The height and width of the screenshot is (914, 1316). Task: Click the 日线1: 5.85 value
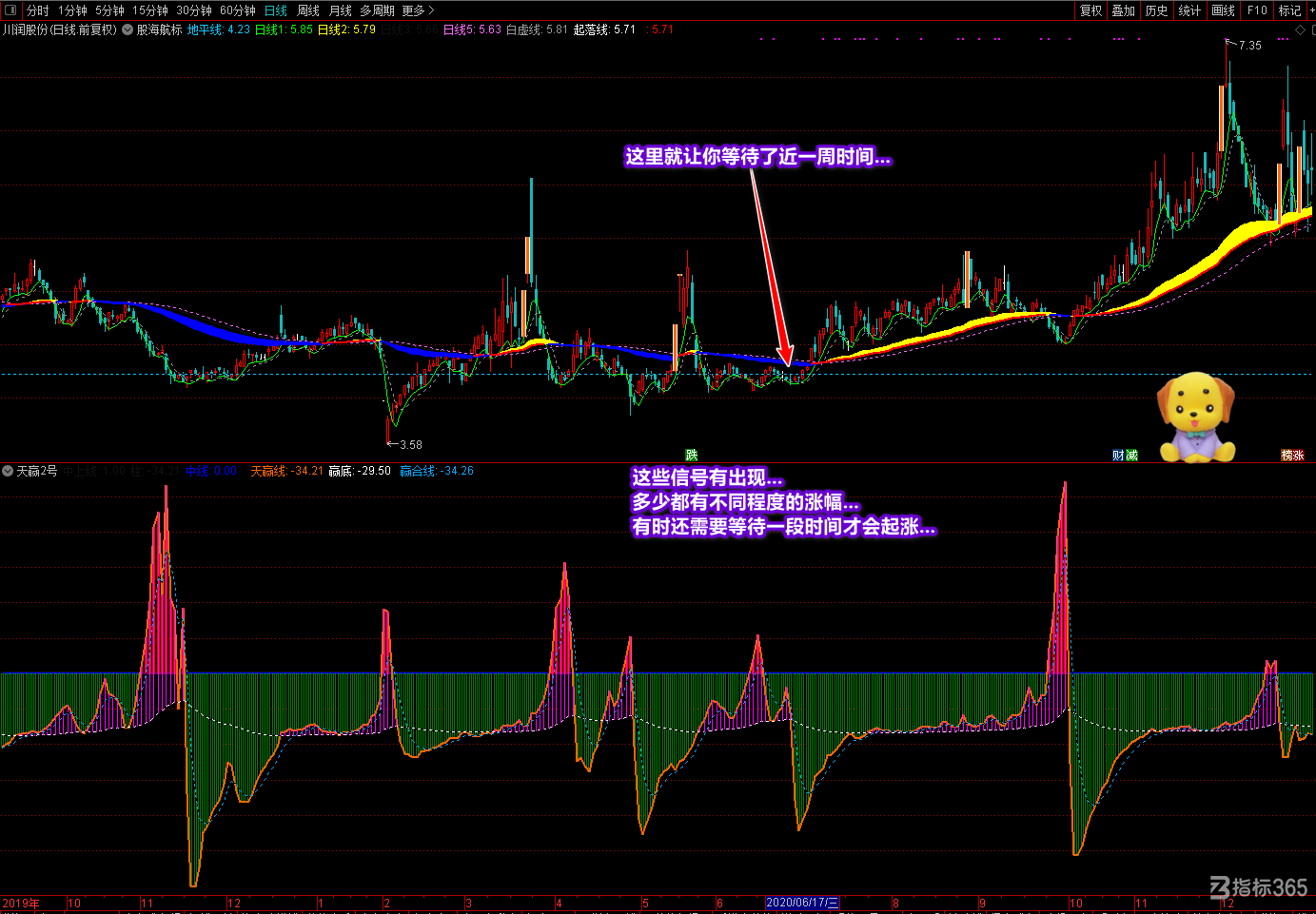[284, 29]
